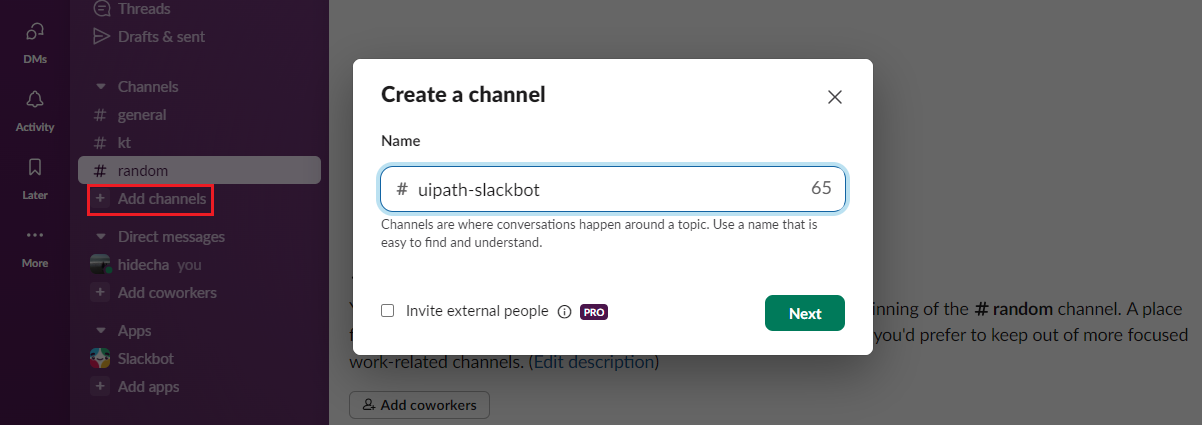The height and width of the screenshot is (425, 1202).
Task: Click the channel name input field
Action: point(613,189)
